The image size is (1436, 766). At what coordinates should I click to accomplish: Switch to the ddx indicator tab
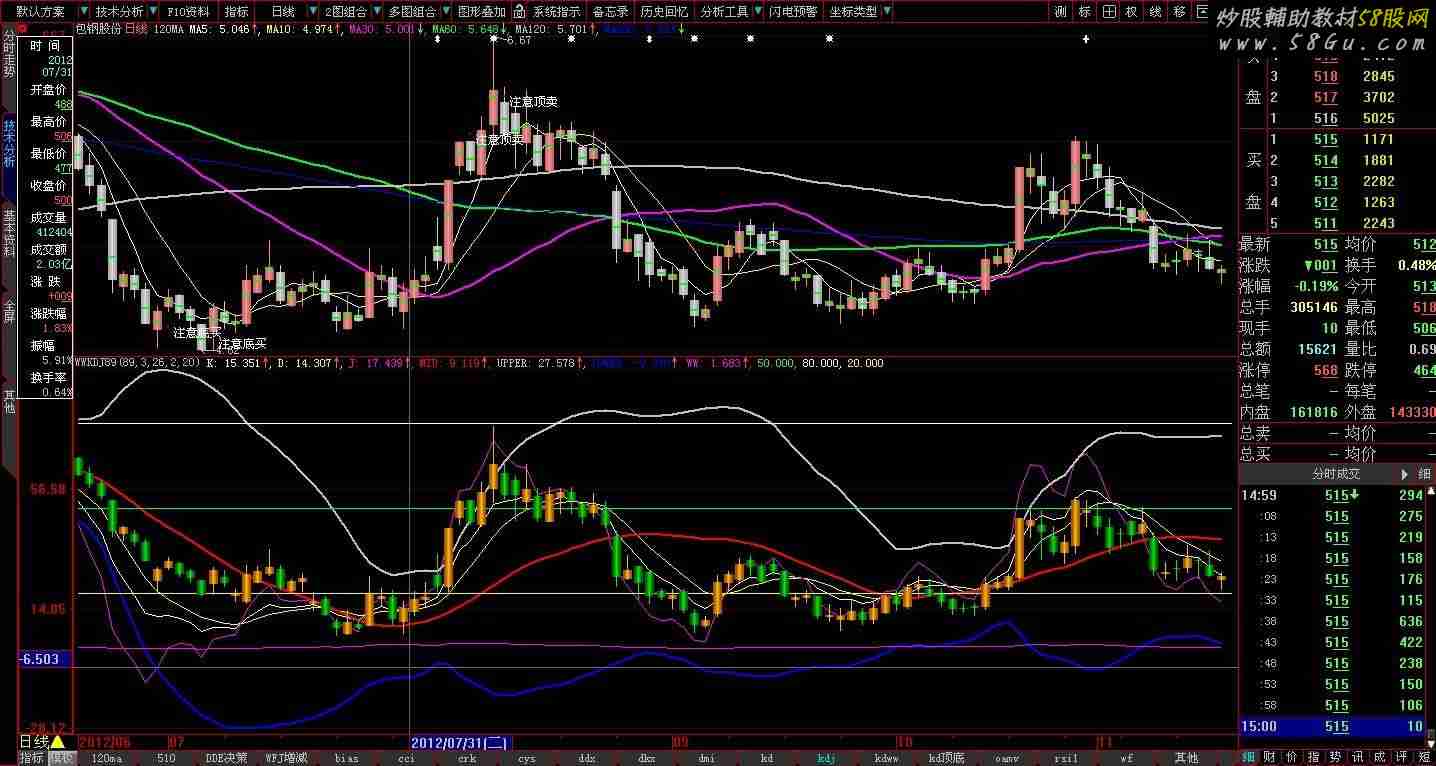click(586, 758)
